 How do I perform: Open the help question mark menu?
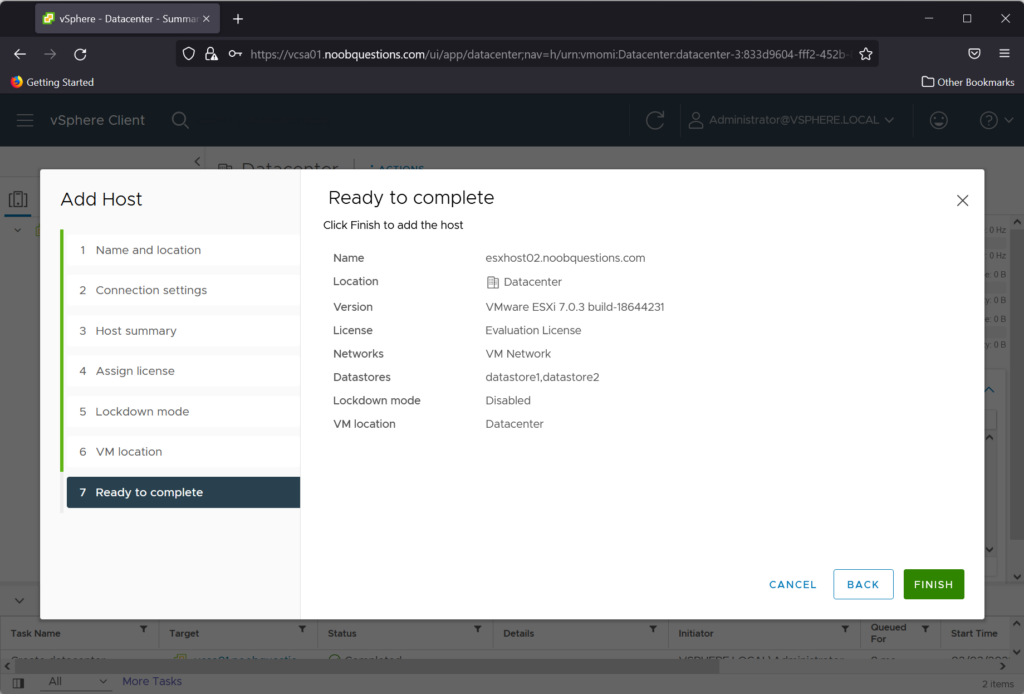[x=996, y=120]
